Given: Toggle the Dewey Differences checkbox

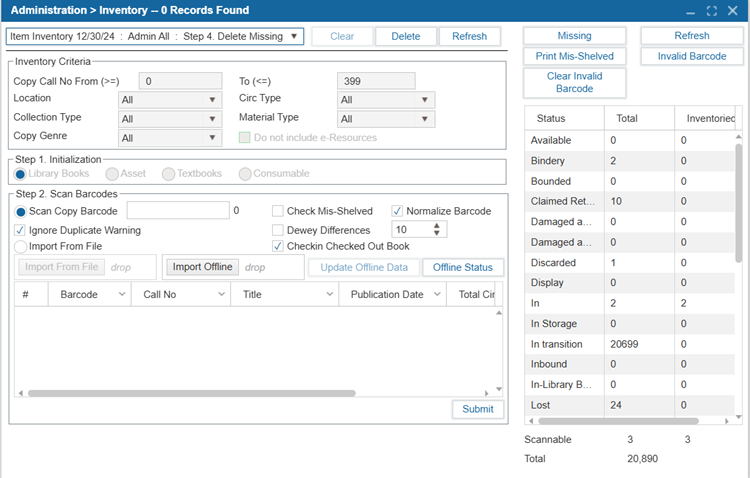Looking at the screenshot, I should tap(277, 230).
